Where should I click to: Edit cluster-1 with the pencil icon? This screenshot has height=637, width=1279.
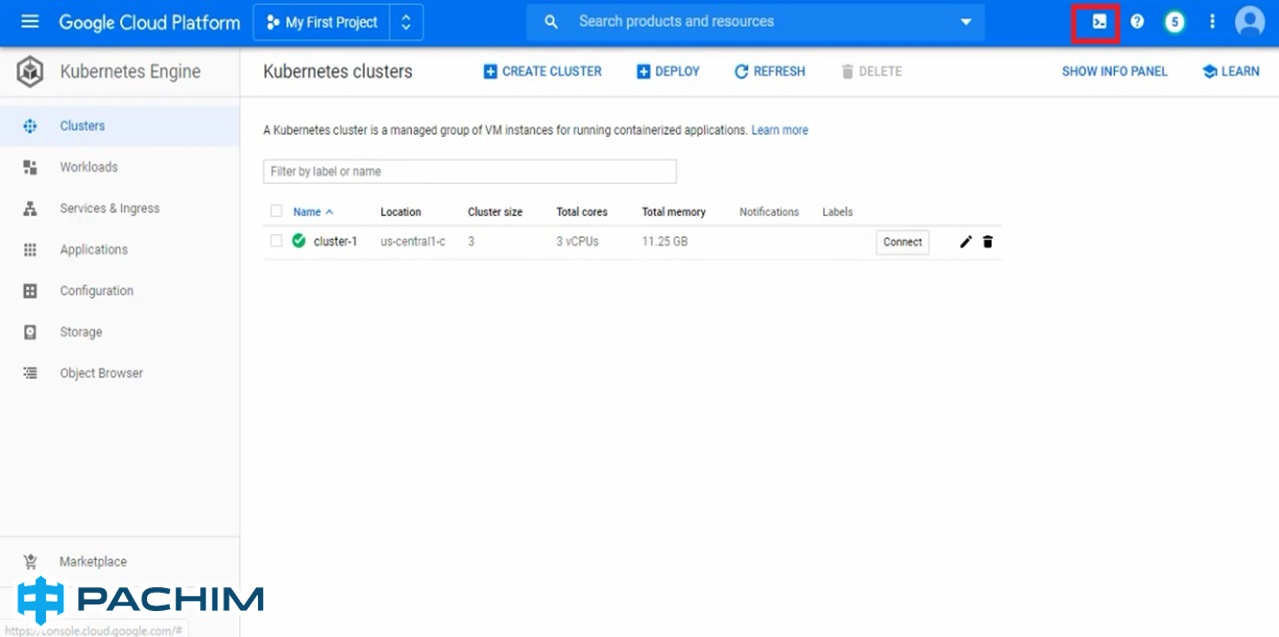point(966,242)
